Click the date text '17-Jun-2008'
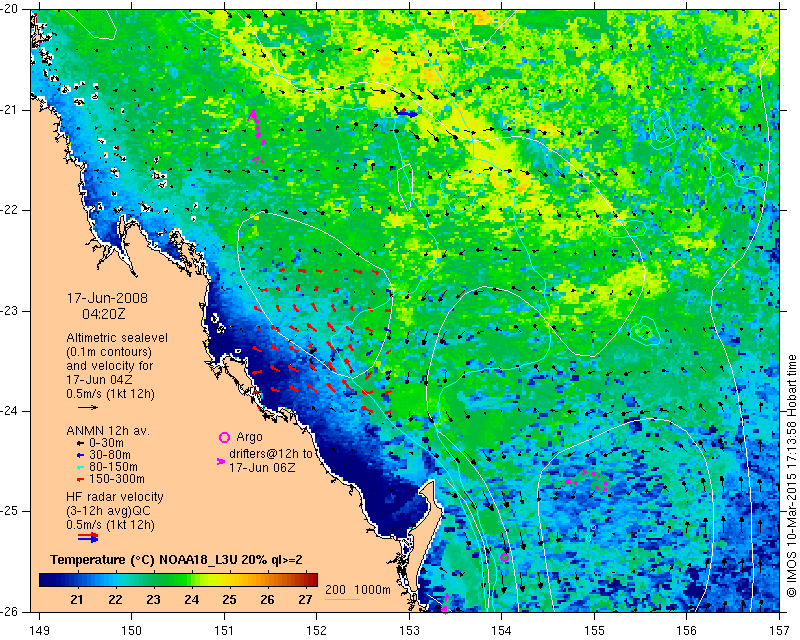The image size is (800, 640). (107, 298)
